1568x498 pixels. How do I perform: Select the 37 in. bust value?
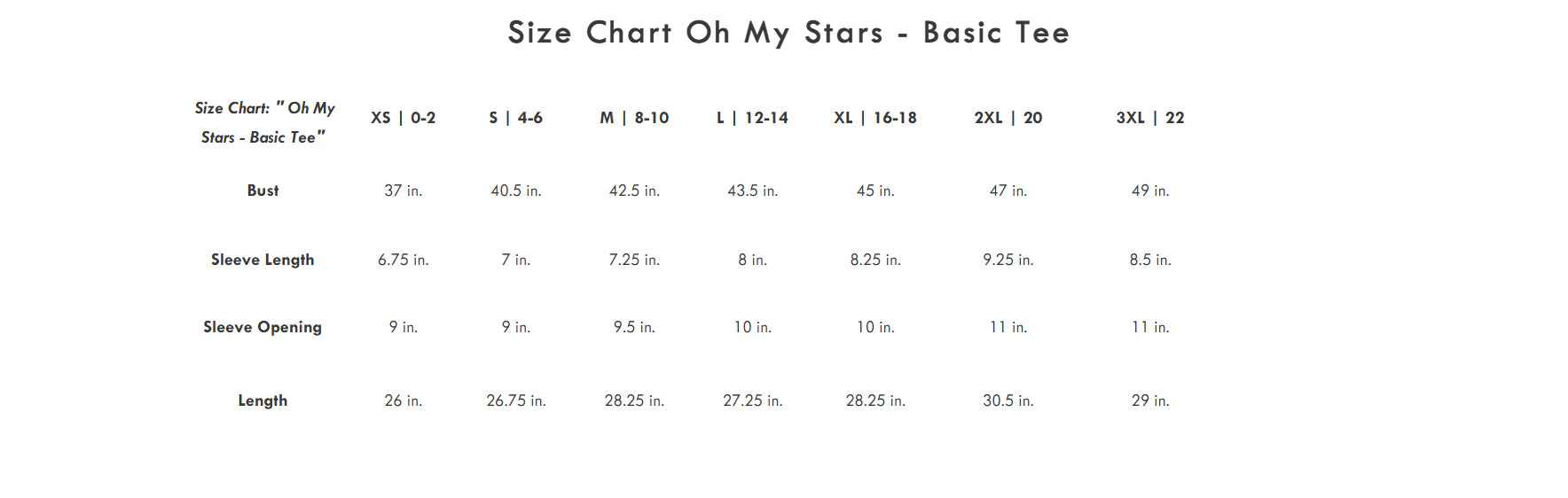click(404, 191)
